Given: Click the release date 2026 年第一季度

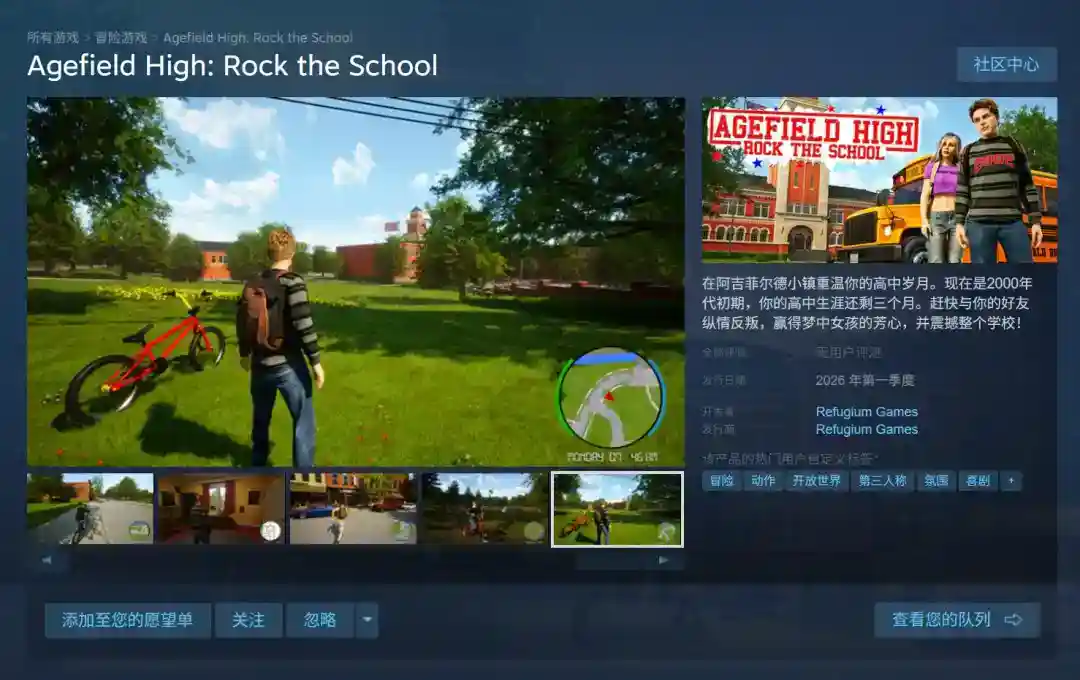Looking at the screenshot, I should point(865,380).
